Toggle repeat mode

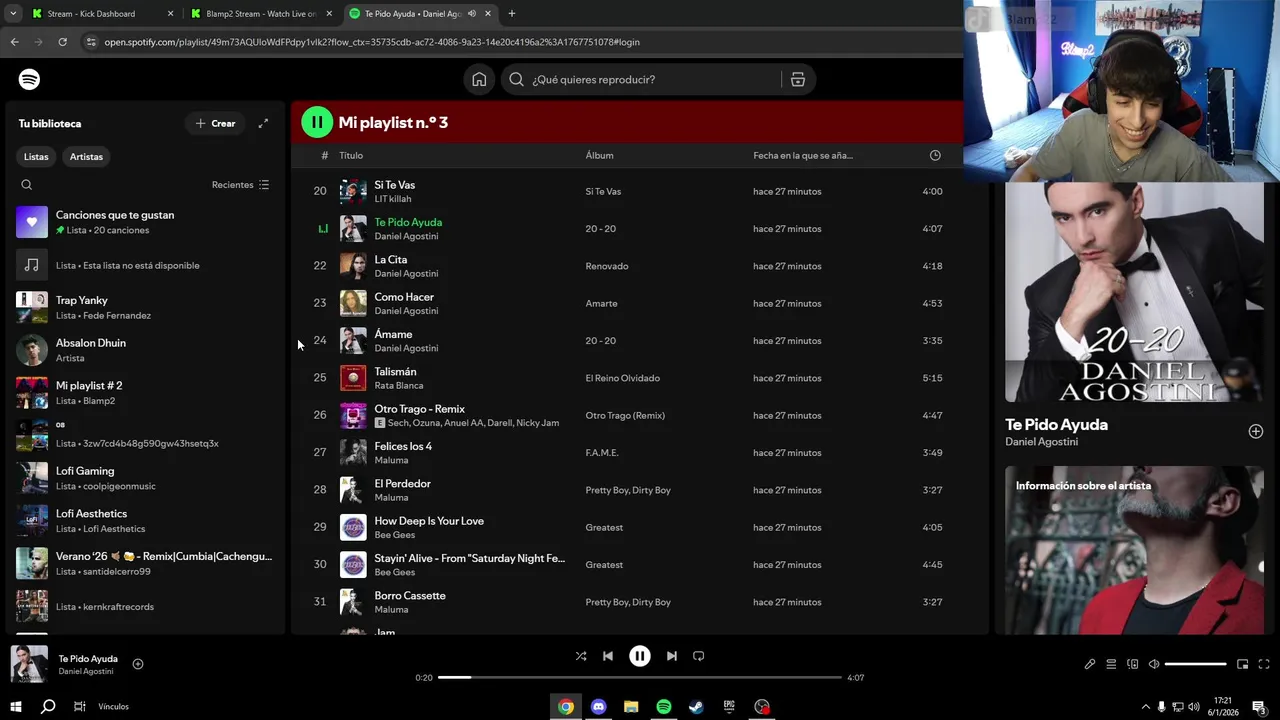[699, 656]
